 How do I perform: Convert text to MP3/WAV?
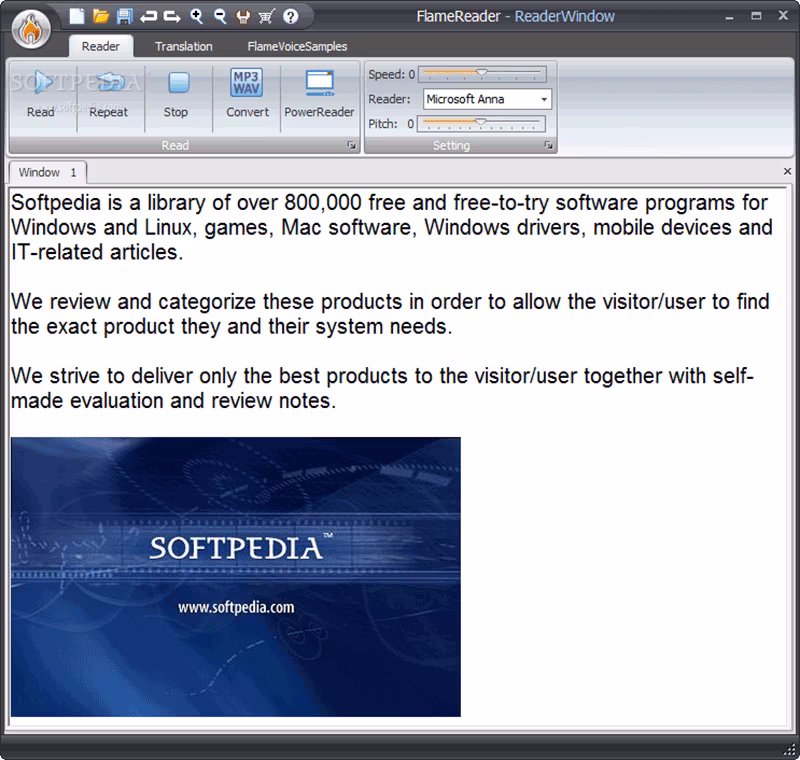(247, 96)
